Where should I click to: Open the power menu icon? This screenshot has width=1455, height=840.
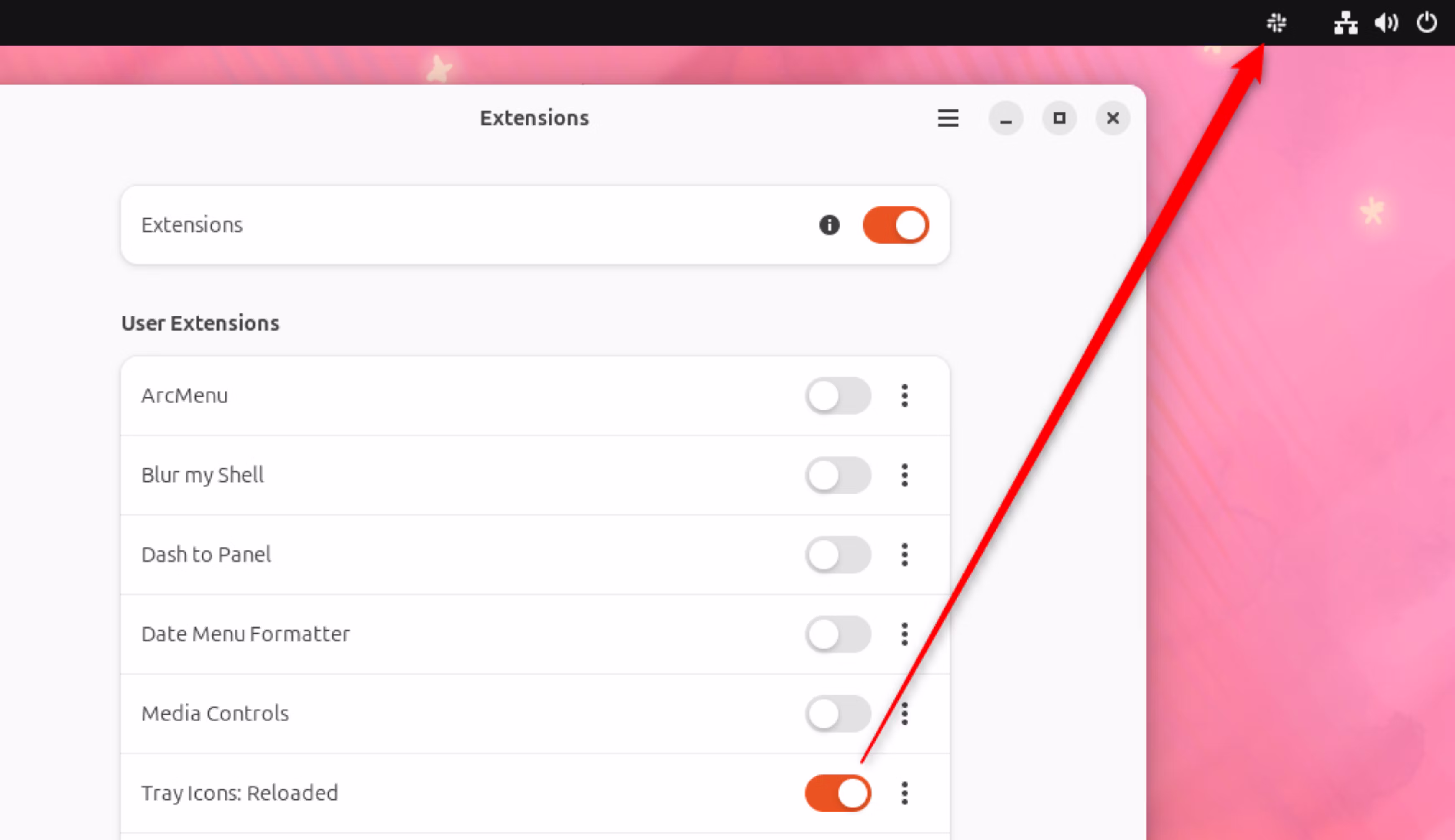(1426, 23)
